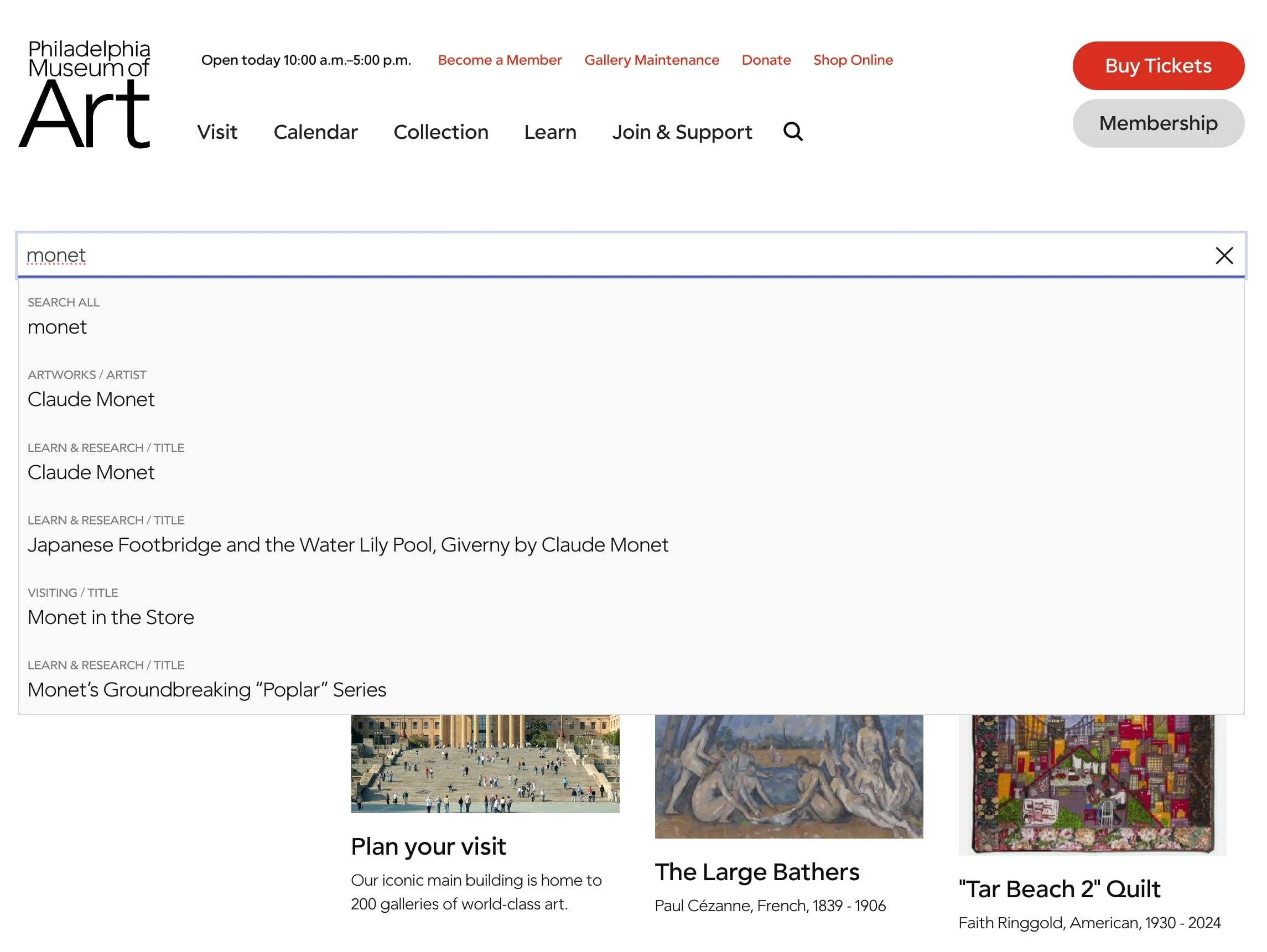The width and height of the screenshot is (1267, 952).
Task: Choose the Artworks / Artist Claude Monet suggestion
Action: coord(91,399)
